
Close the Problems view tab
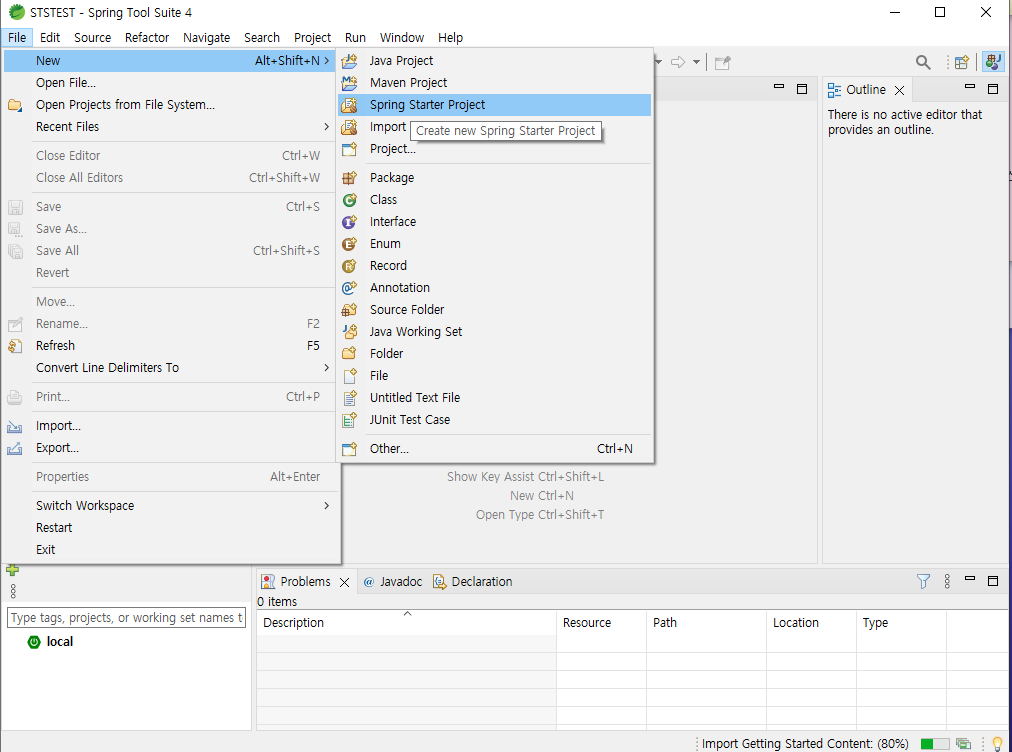pos(345,582)
